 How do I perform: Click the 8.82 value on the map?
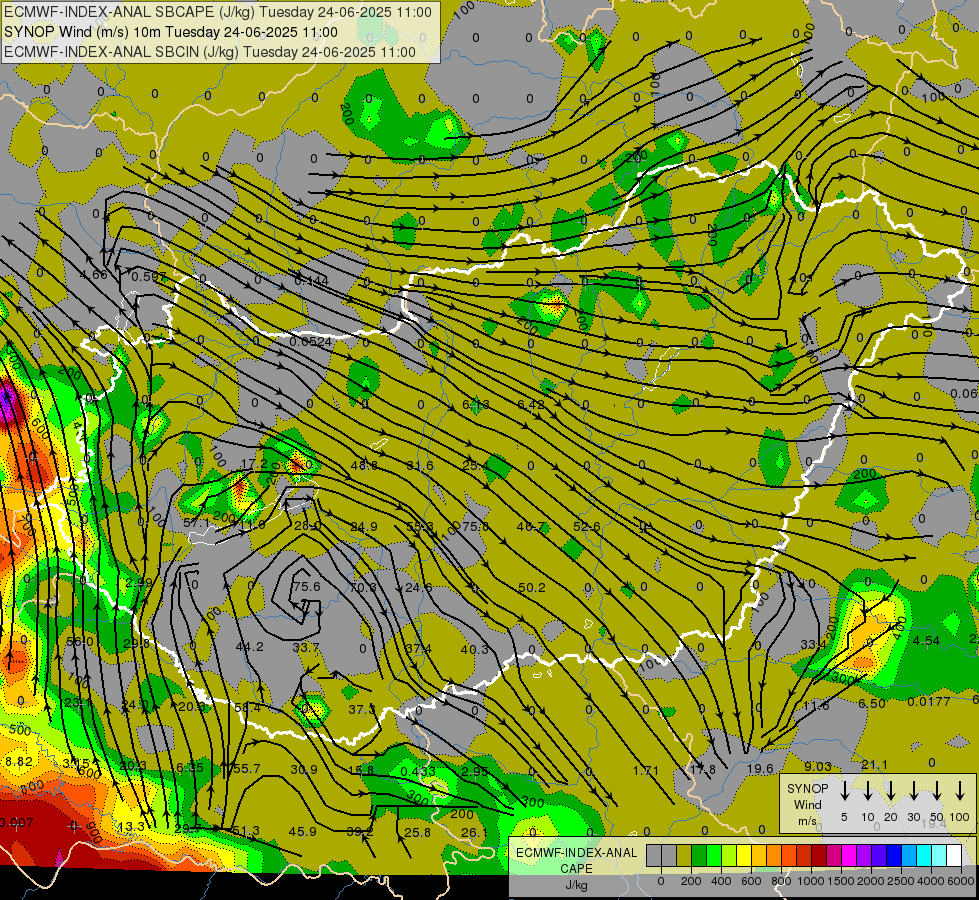pyautogui.click(x=19, y=761)
